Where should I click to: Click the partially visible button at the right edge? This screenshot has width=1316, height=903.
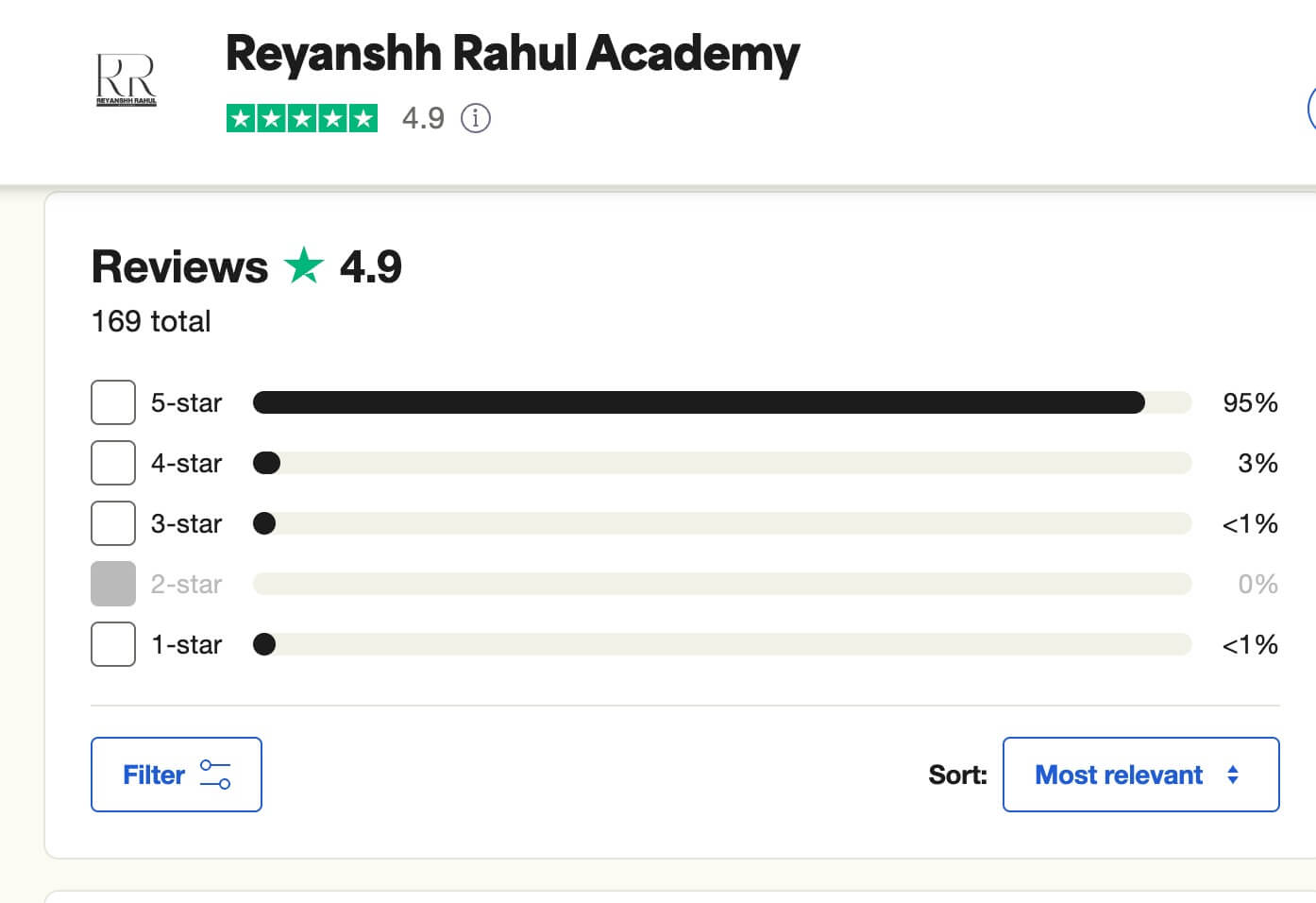coord(1311,109)
